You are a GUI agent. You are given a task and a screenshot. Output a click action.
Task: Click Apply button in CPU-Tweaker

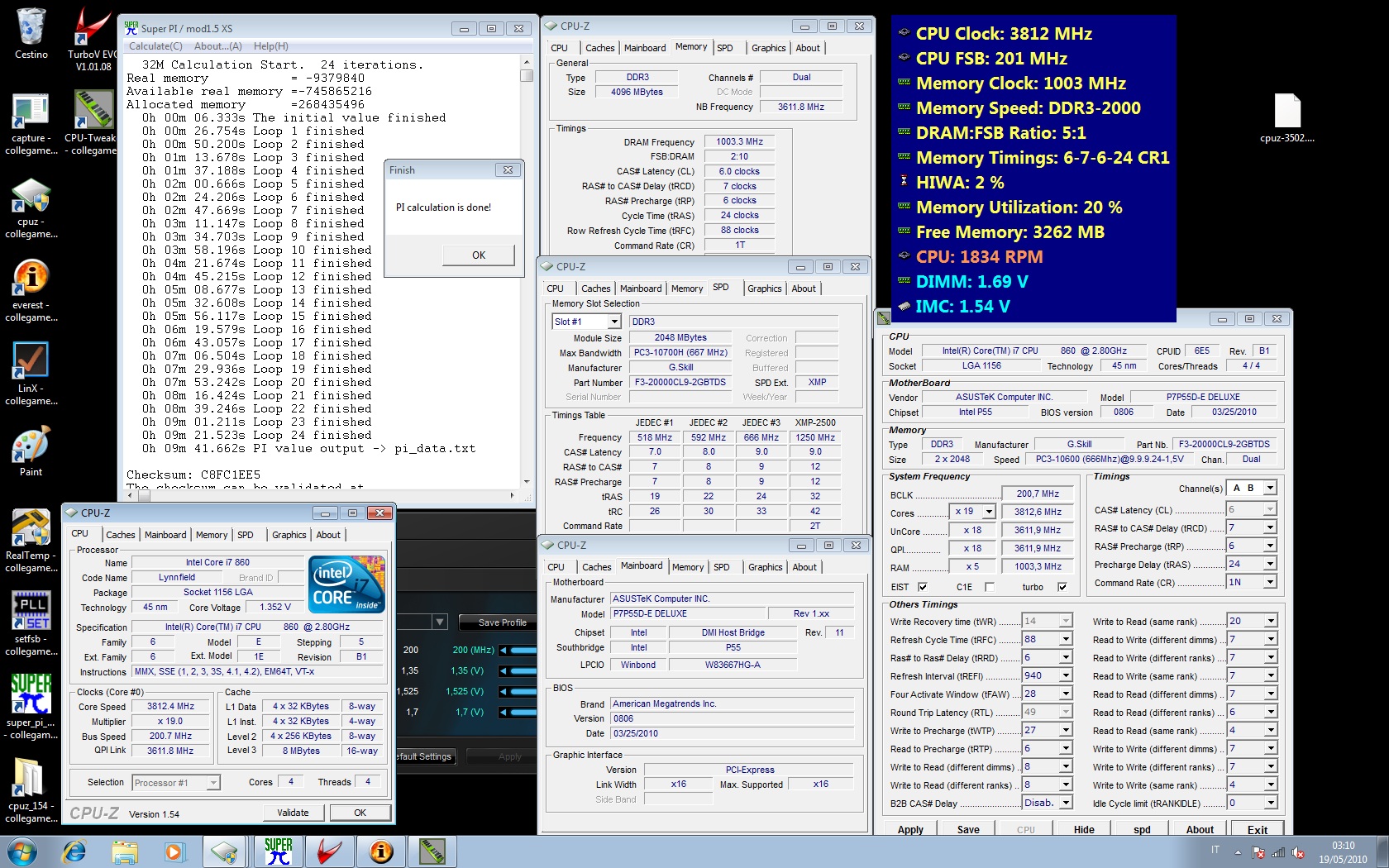tap(910, 829)
